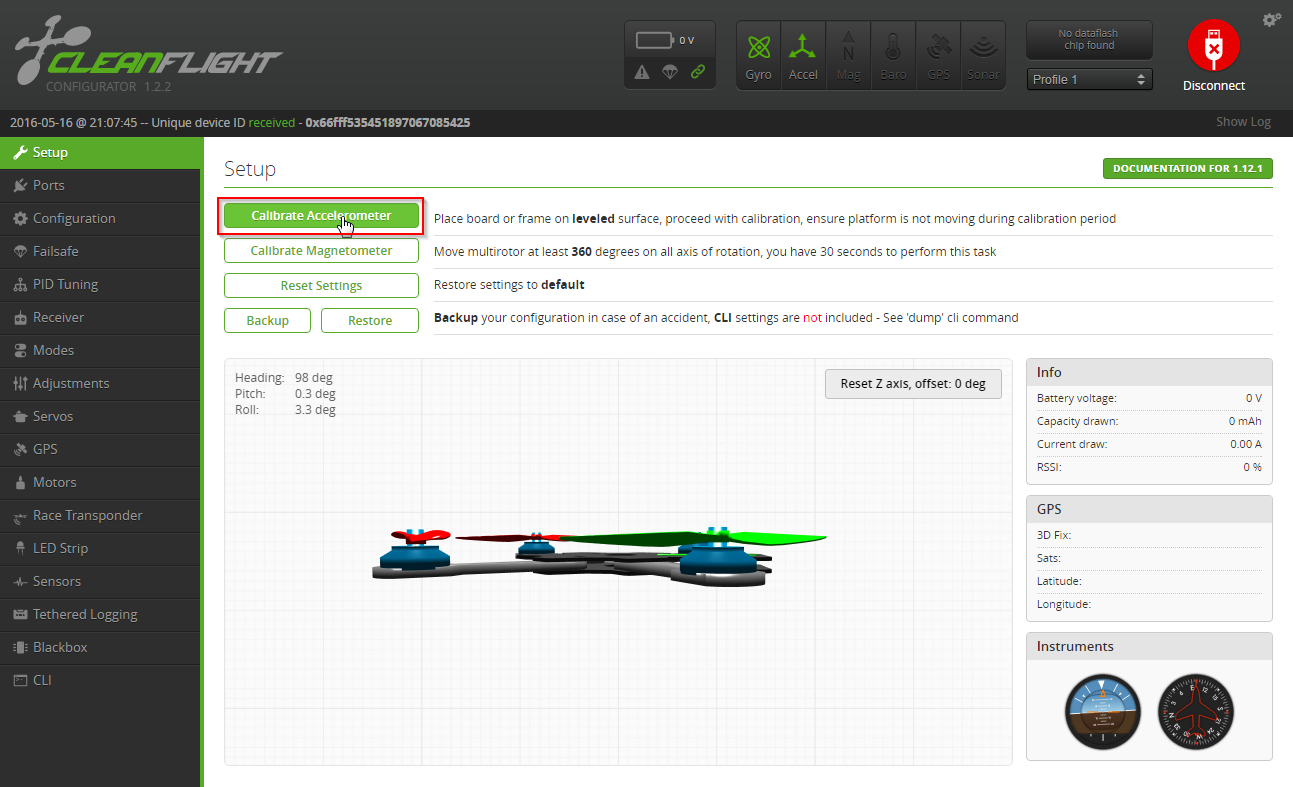This screenshot has height=787, width=1293.
Task: Click the USB connection link icon below battery
Action: [x=698, y=72]
